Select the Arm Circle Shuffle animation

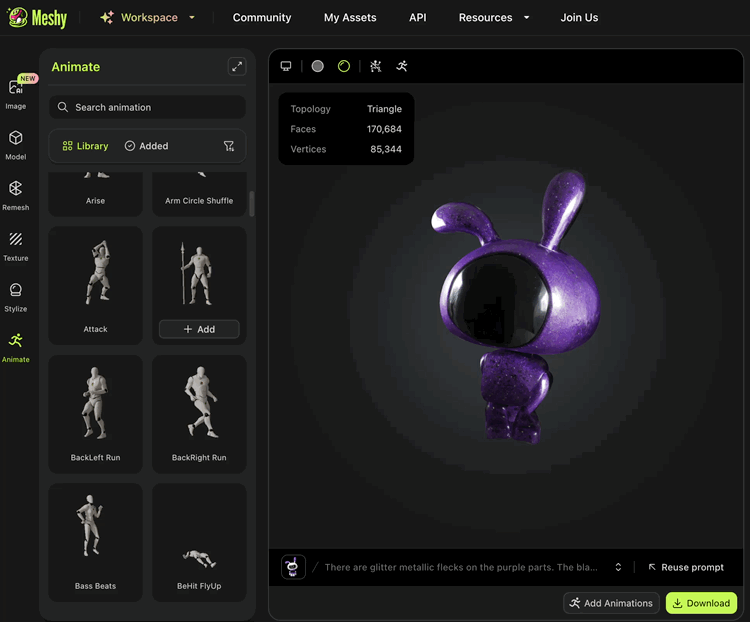click(x=199, y=194)
